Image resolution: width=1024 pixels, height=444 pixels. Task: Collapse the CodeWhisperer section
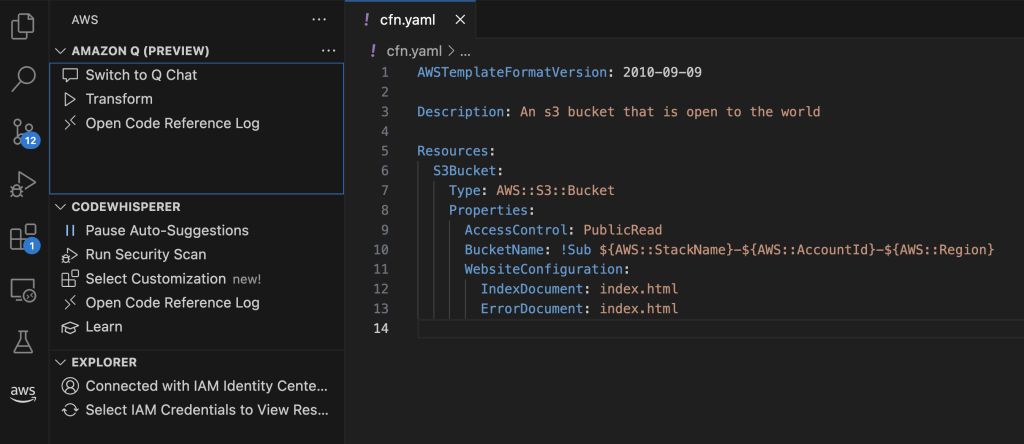61,207
